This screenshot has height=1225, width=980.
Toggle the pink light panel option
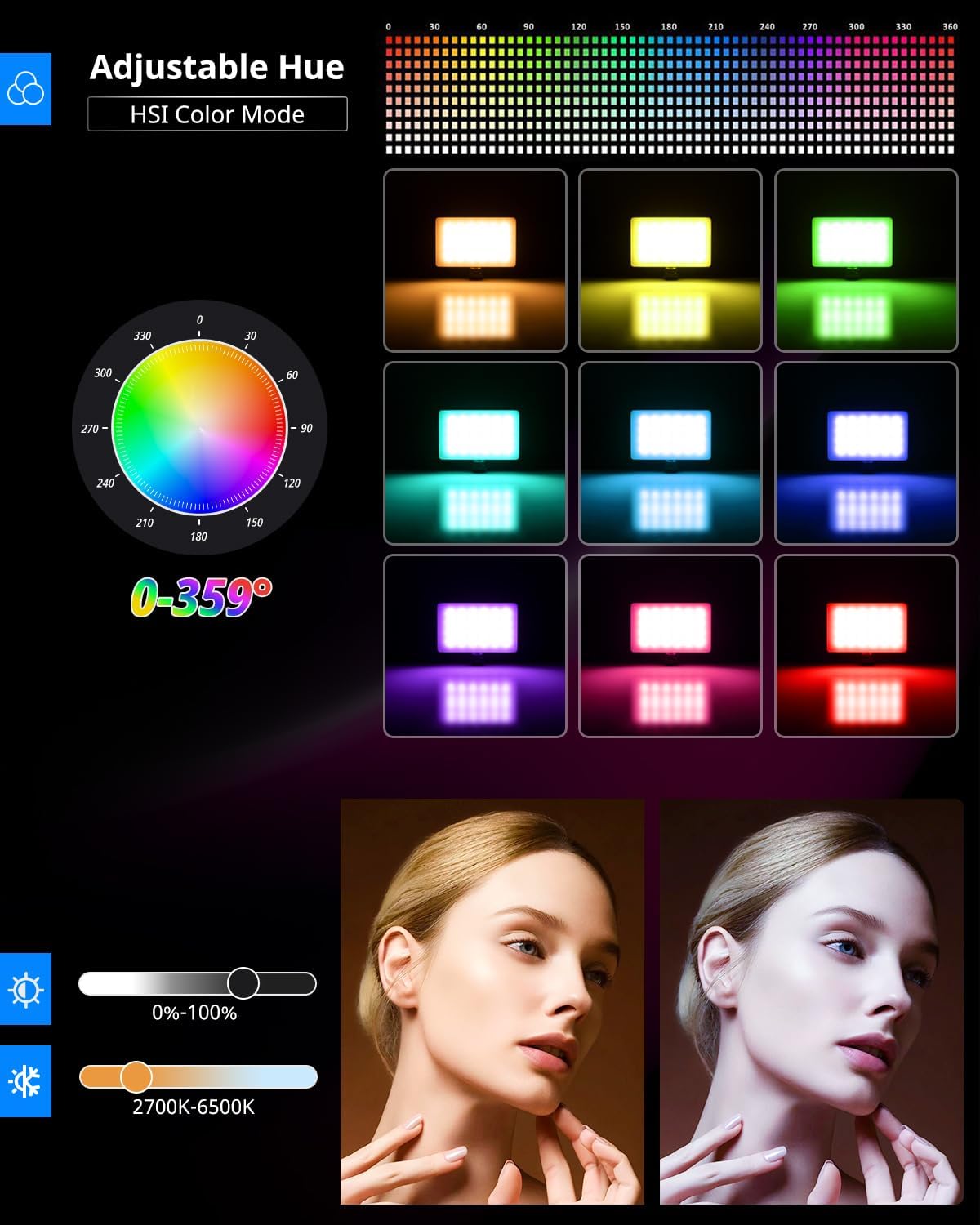[671, 645]
